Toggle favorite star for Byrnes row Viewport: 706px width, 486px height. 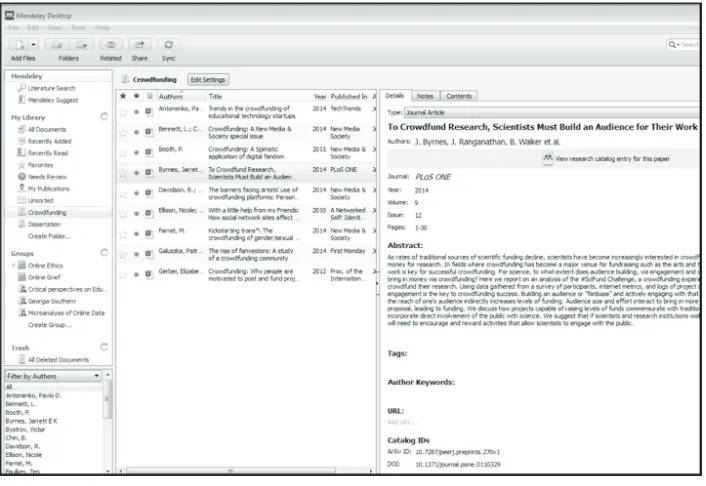pyautogui.click(x=123, y=173)
